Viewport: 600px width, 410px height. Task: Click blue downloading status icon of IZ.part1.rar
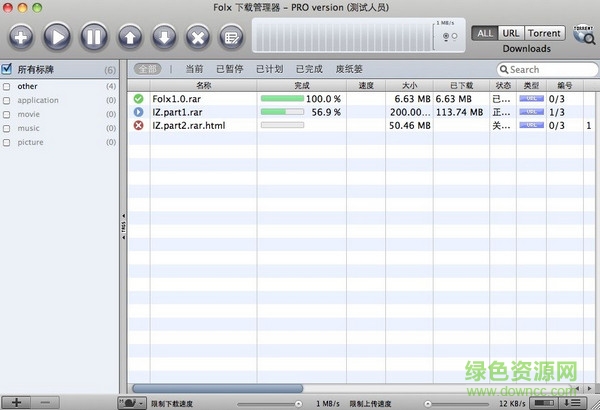(139, 112)
